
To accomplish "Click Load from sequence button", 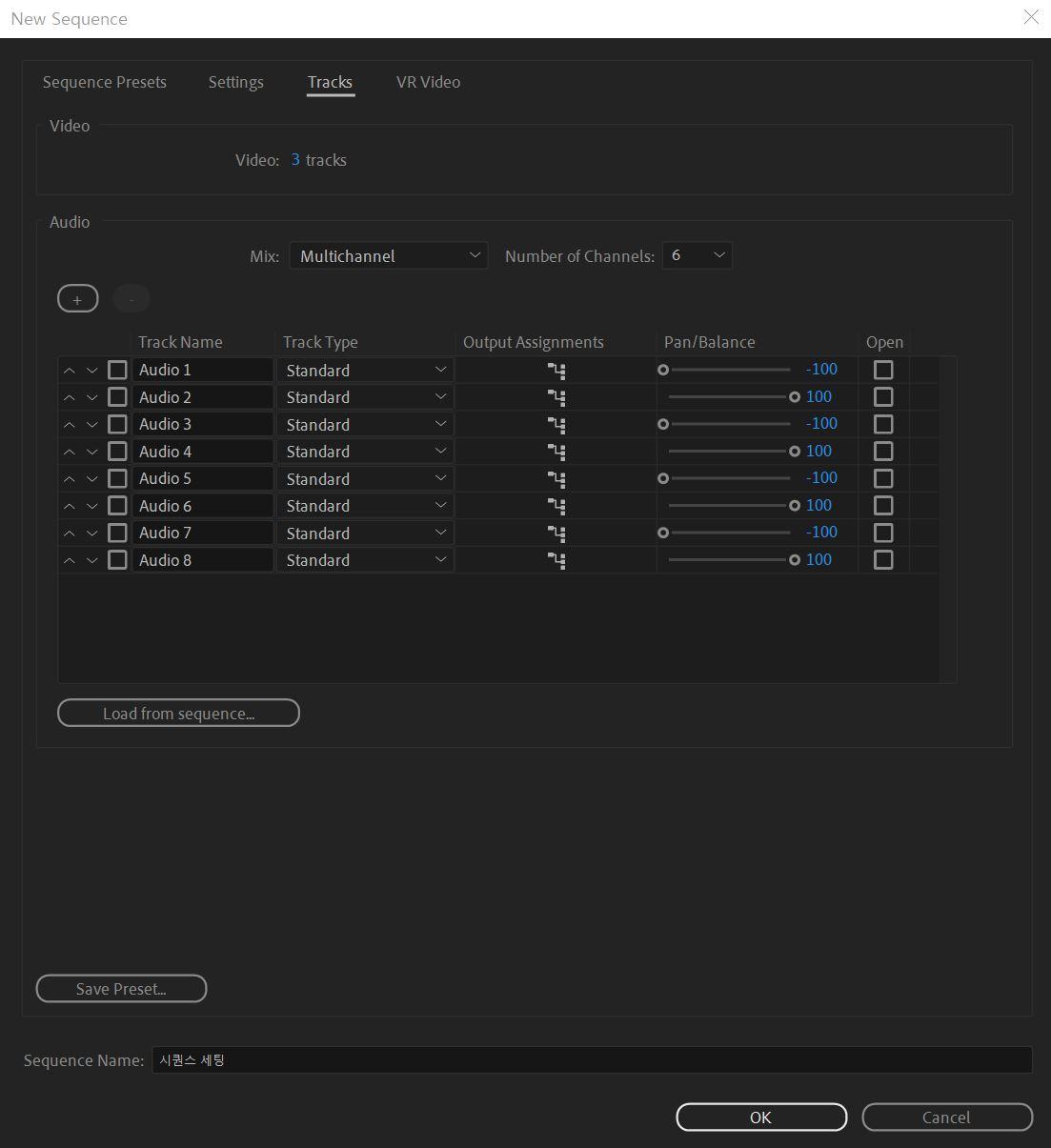I will (178, 714).
